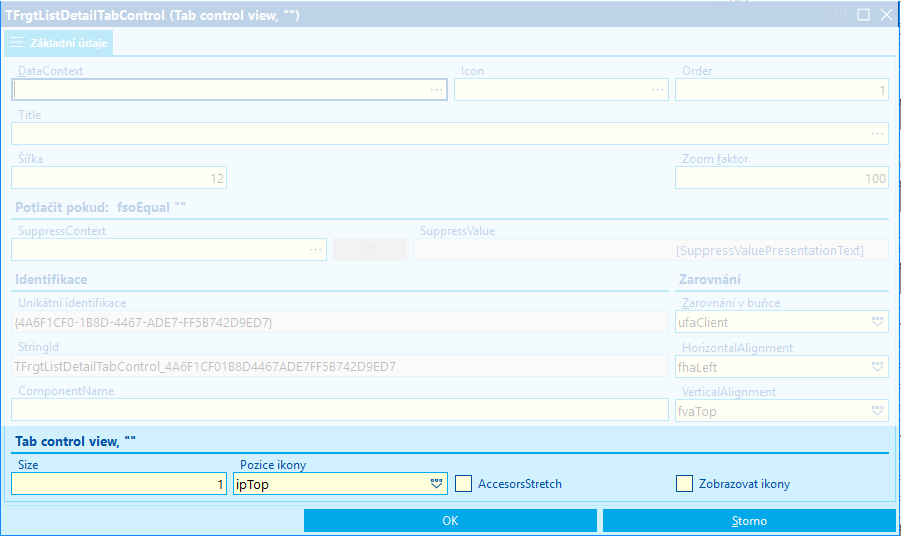
Task: Click the Size field with value 1
Action: click(119, 484)
